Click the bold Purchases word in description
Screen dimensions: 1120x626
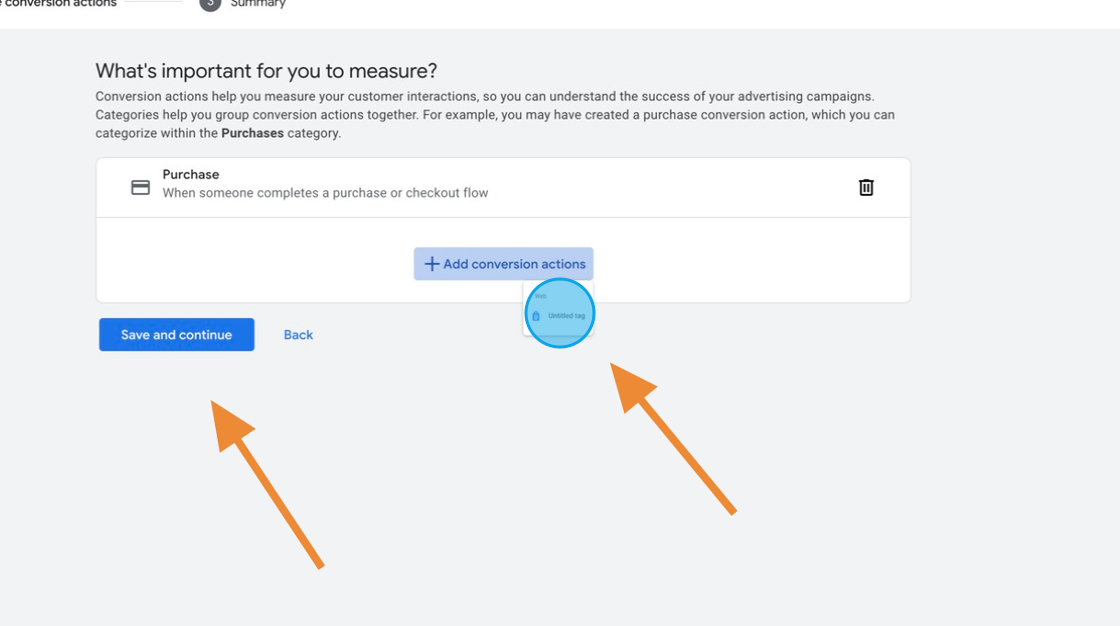pos(252,133)
